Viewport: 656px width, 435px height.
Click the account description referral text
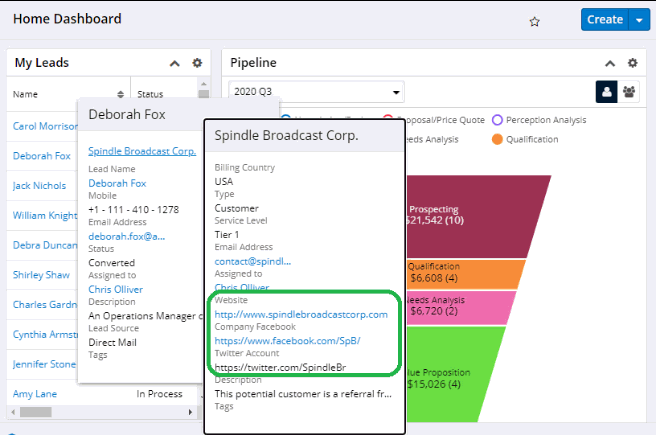303,394
